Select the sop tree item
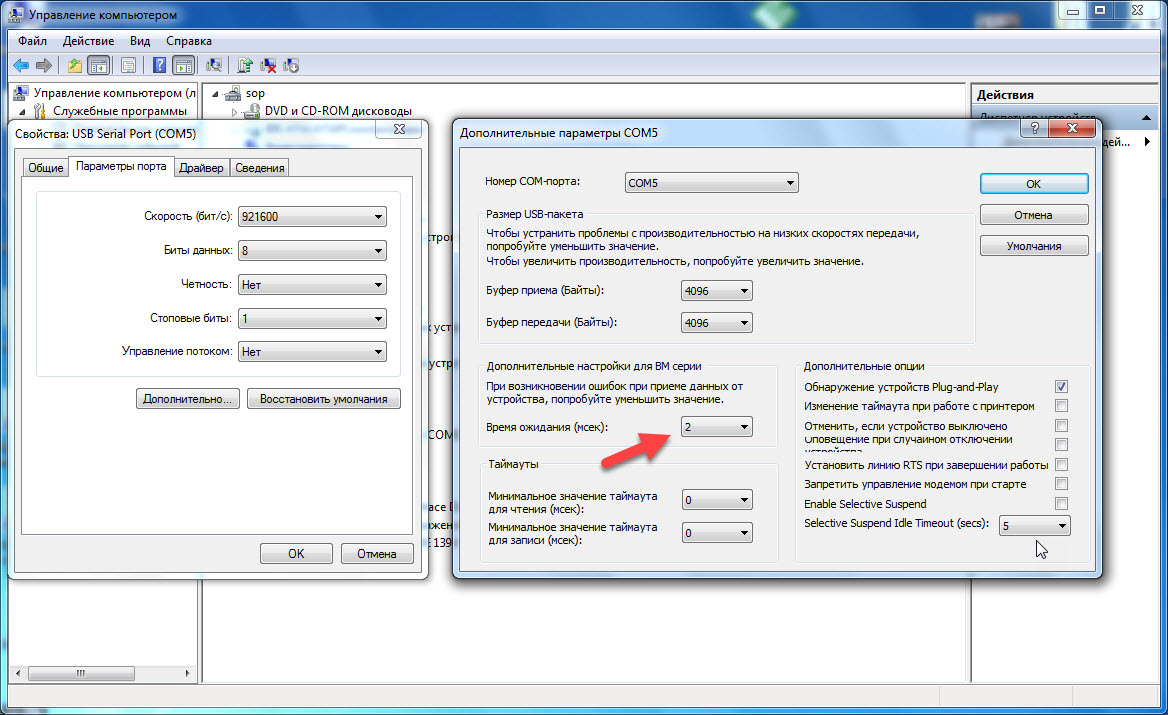The width and height of the screenshot is (1168, 715). [256, 93]
